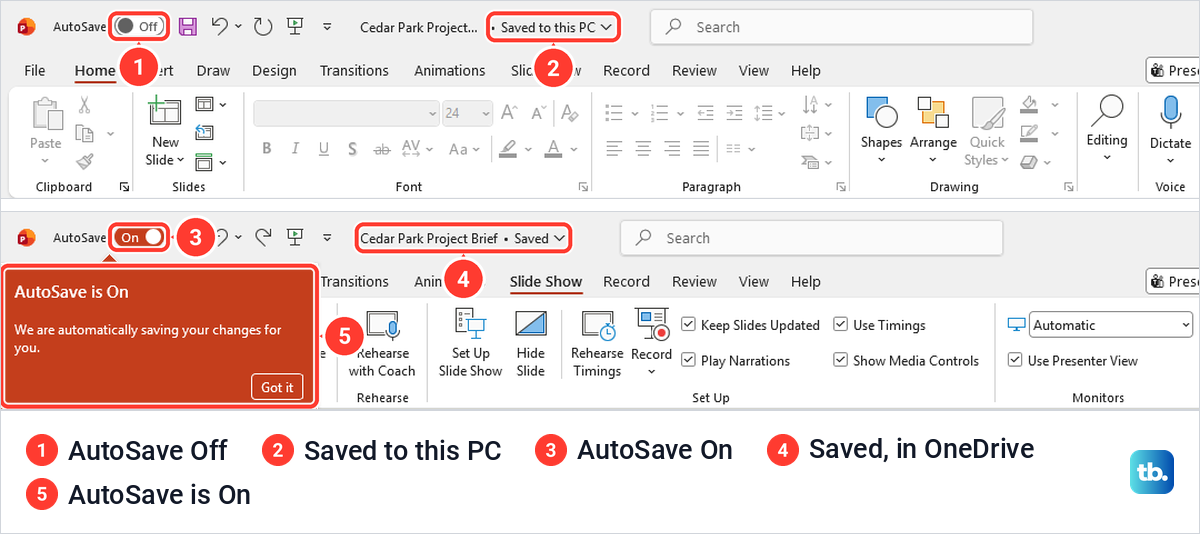The image size is (1200, 534).
Task: Click the Cut scissors icon
Action: click(x=85, y=104)
